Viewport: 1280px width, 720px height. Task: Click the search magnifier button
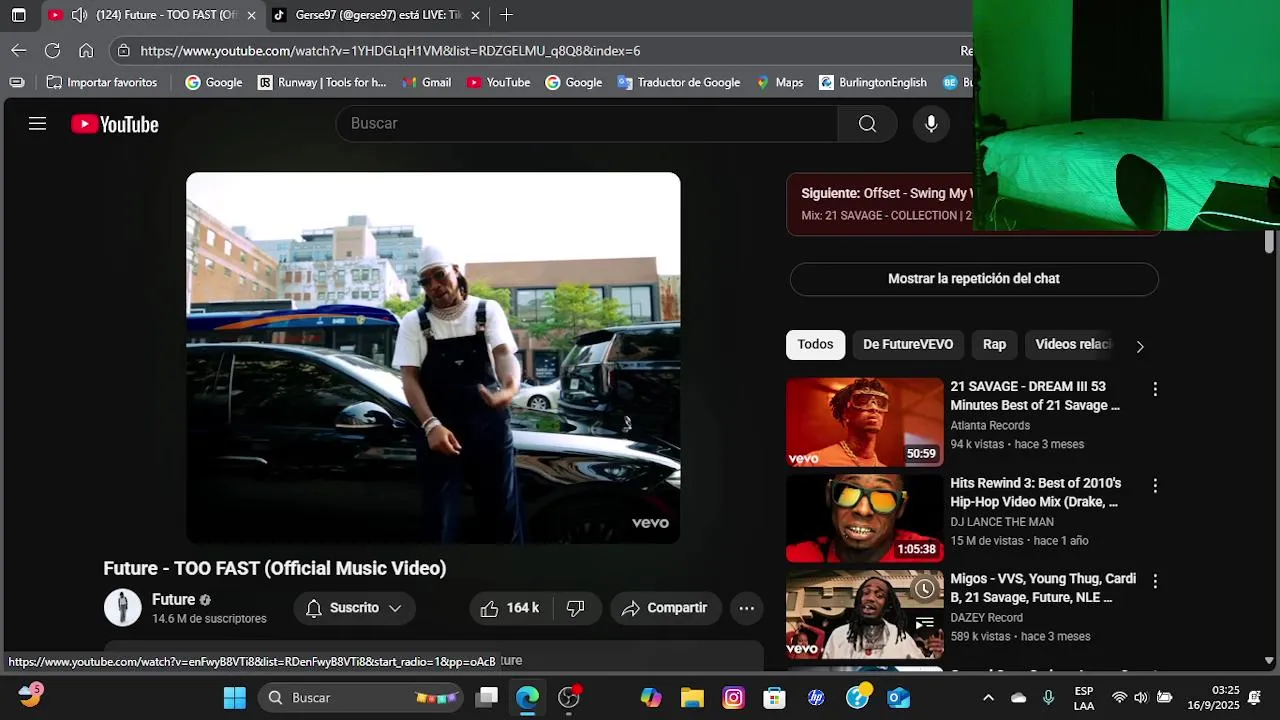tap(867, 123)
